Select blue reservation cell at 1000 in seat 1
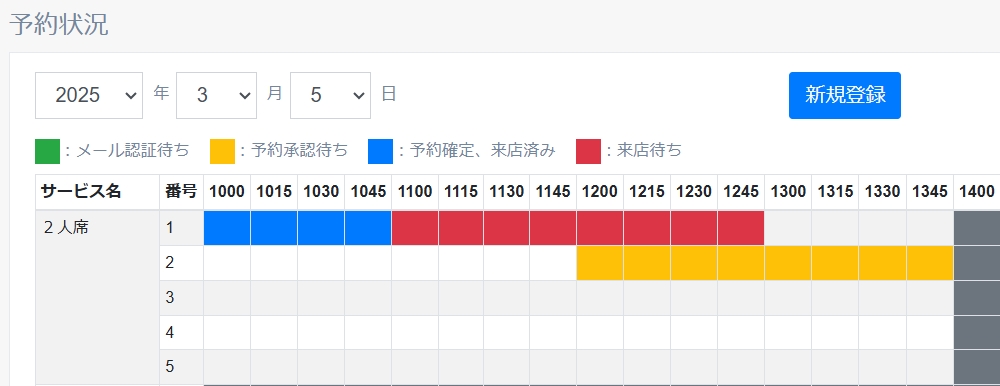The height and width of the screenshot is (386, 1000). [227, 228]
